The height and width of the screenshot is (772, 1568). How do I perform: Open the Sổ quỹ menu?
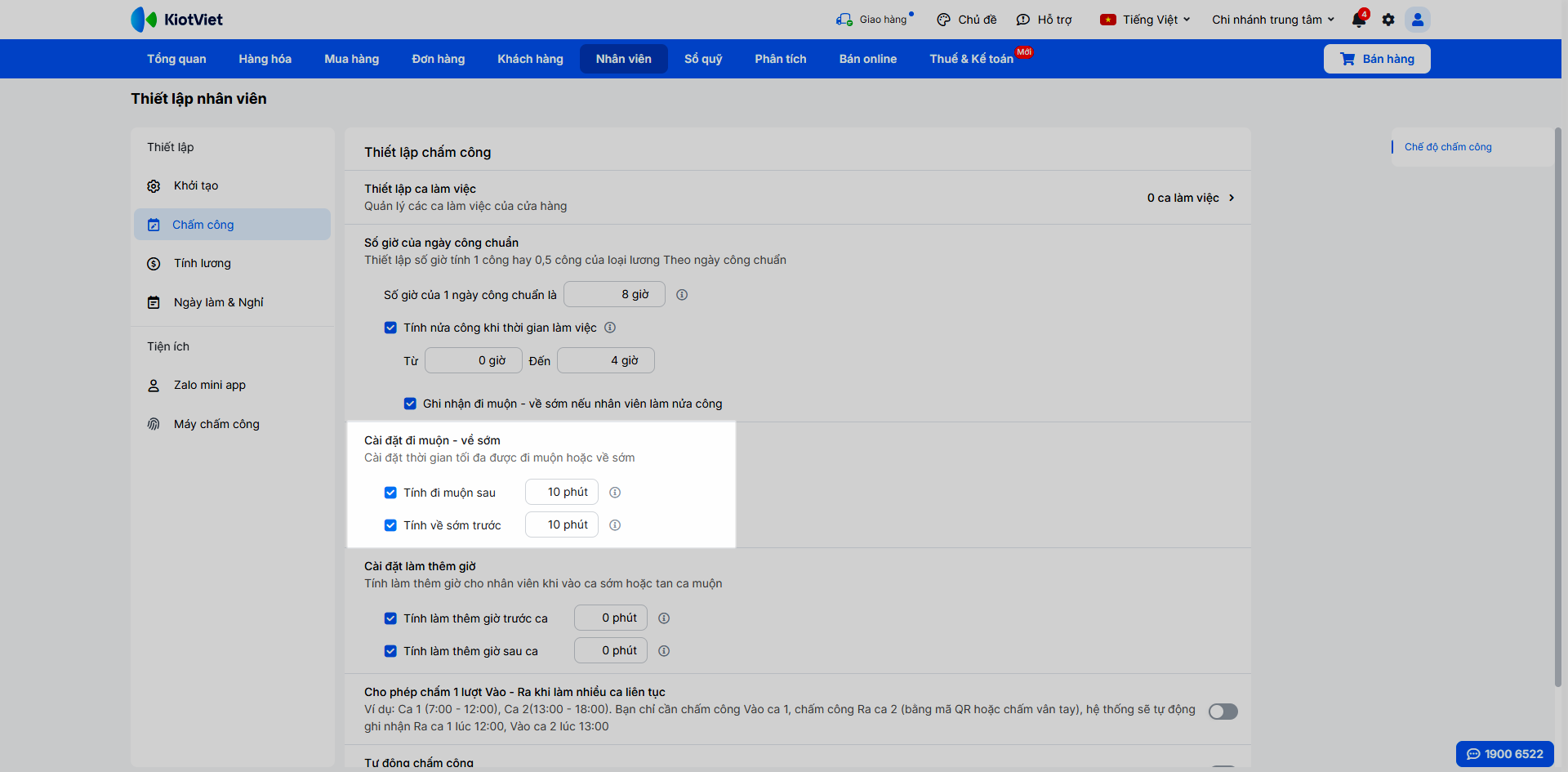click(703, 59)
